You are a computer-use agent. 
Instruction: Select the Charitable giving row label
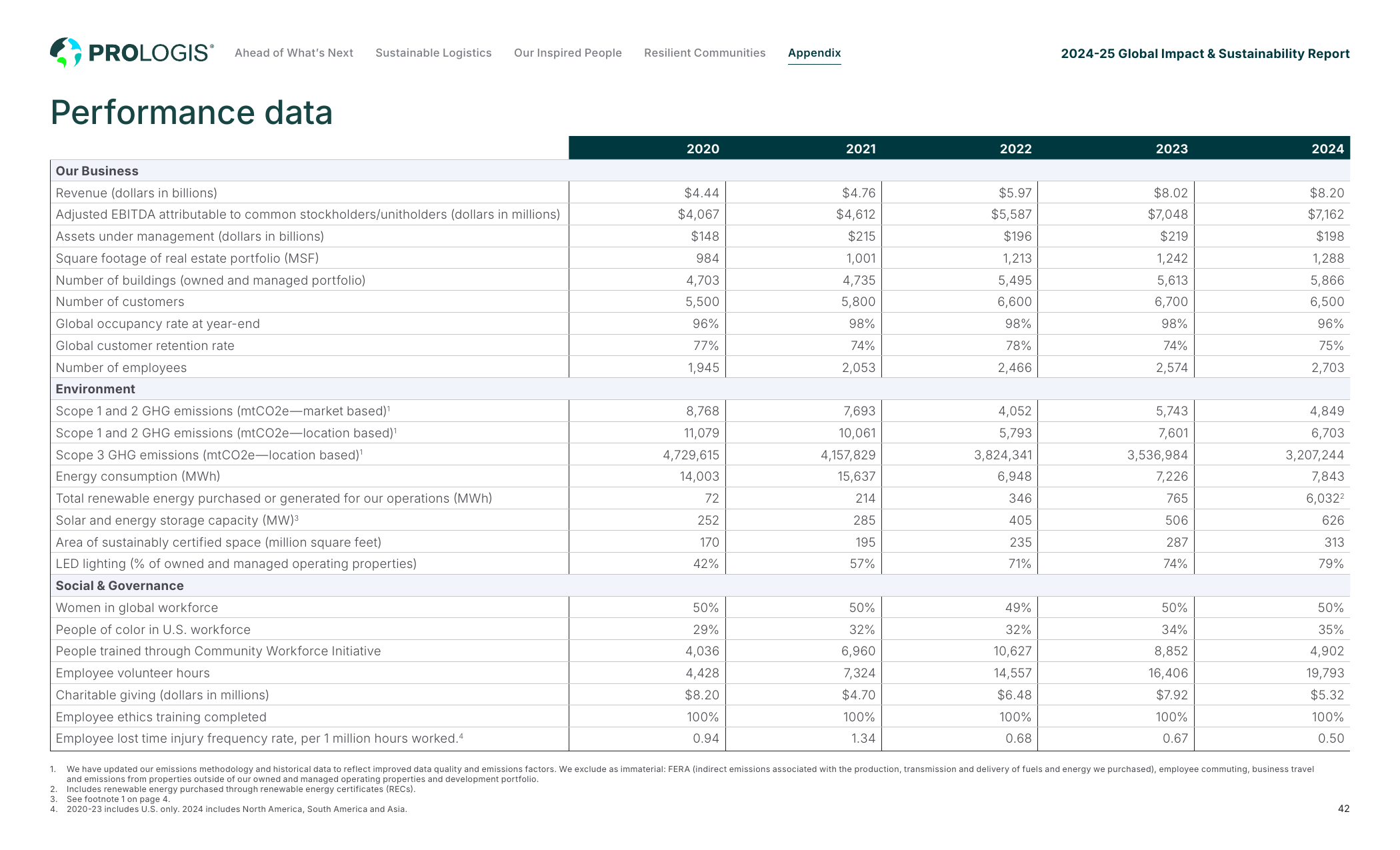pos(163,695)
